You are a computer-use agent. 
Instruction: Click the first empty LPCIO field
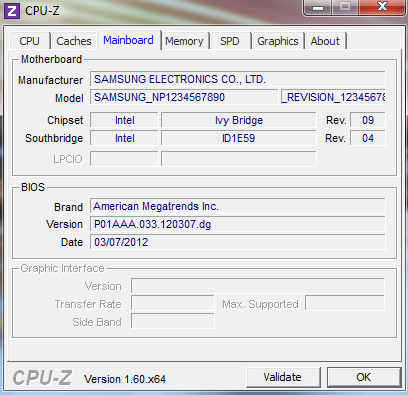124,159
